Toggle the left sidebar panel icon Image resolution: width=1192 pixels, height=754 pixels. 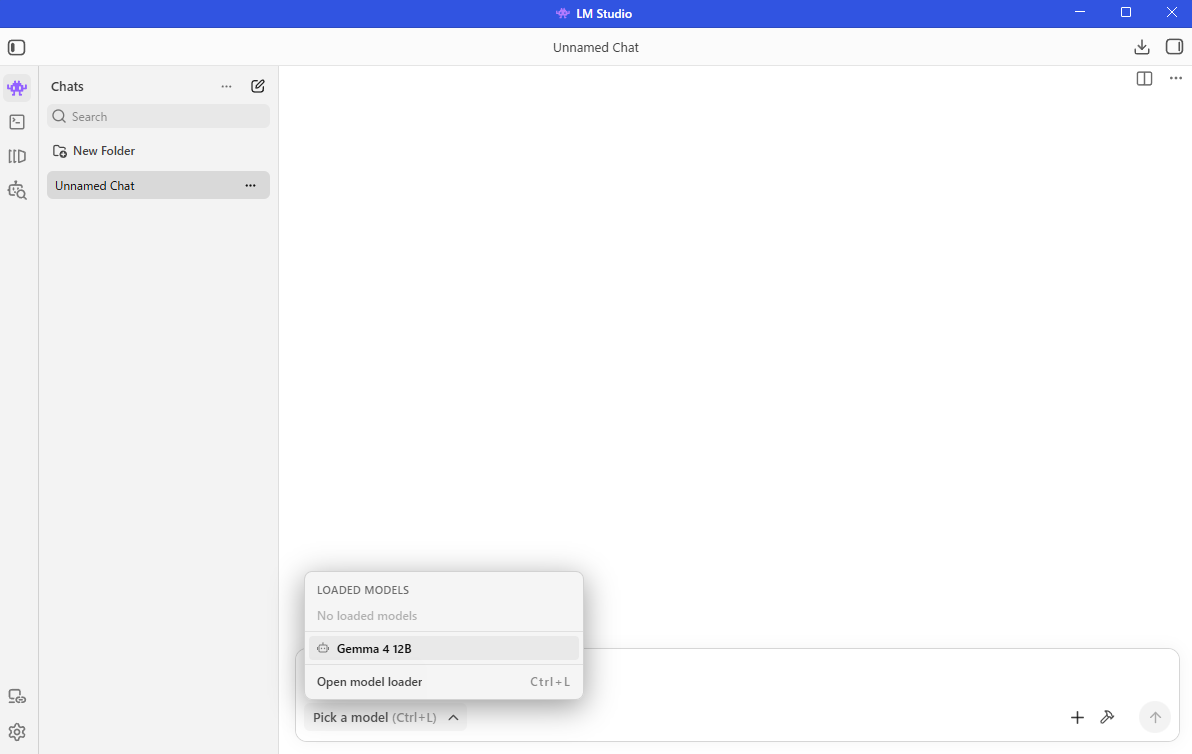17,47
